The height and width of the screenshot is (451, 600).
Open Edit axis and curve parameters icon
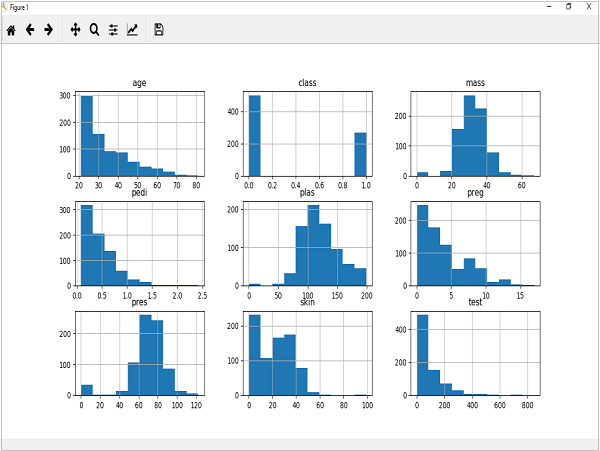[133, 30]
